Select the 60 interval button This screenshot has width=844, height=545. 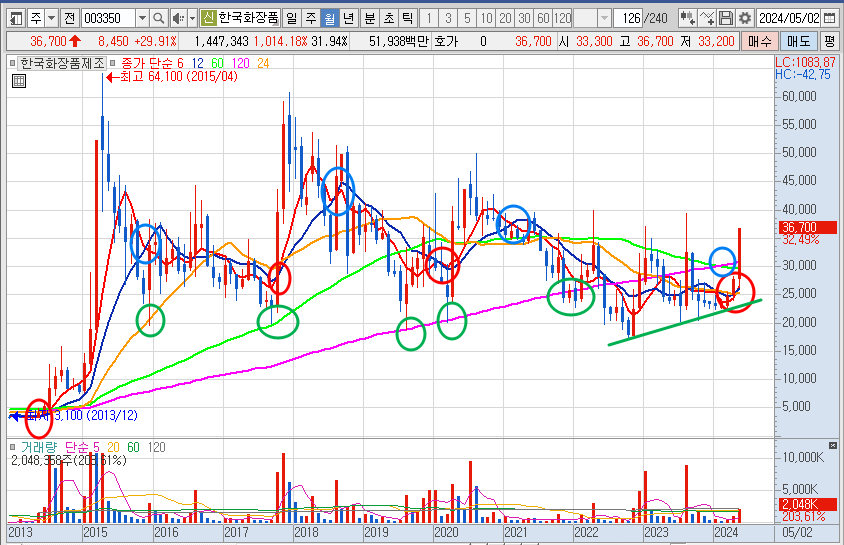[543, 19]
